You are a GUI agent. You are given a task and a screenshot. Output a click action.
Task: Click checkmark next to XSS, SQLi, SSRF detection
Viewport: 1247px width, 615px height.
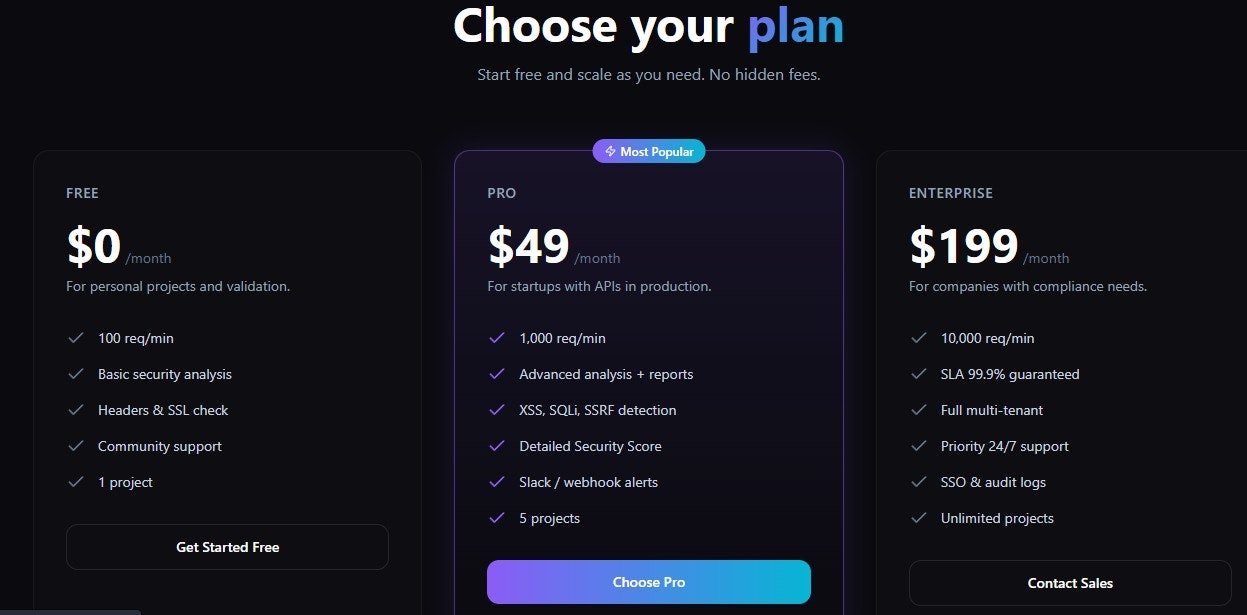(497, 410)
